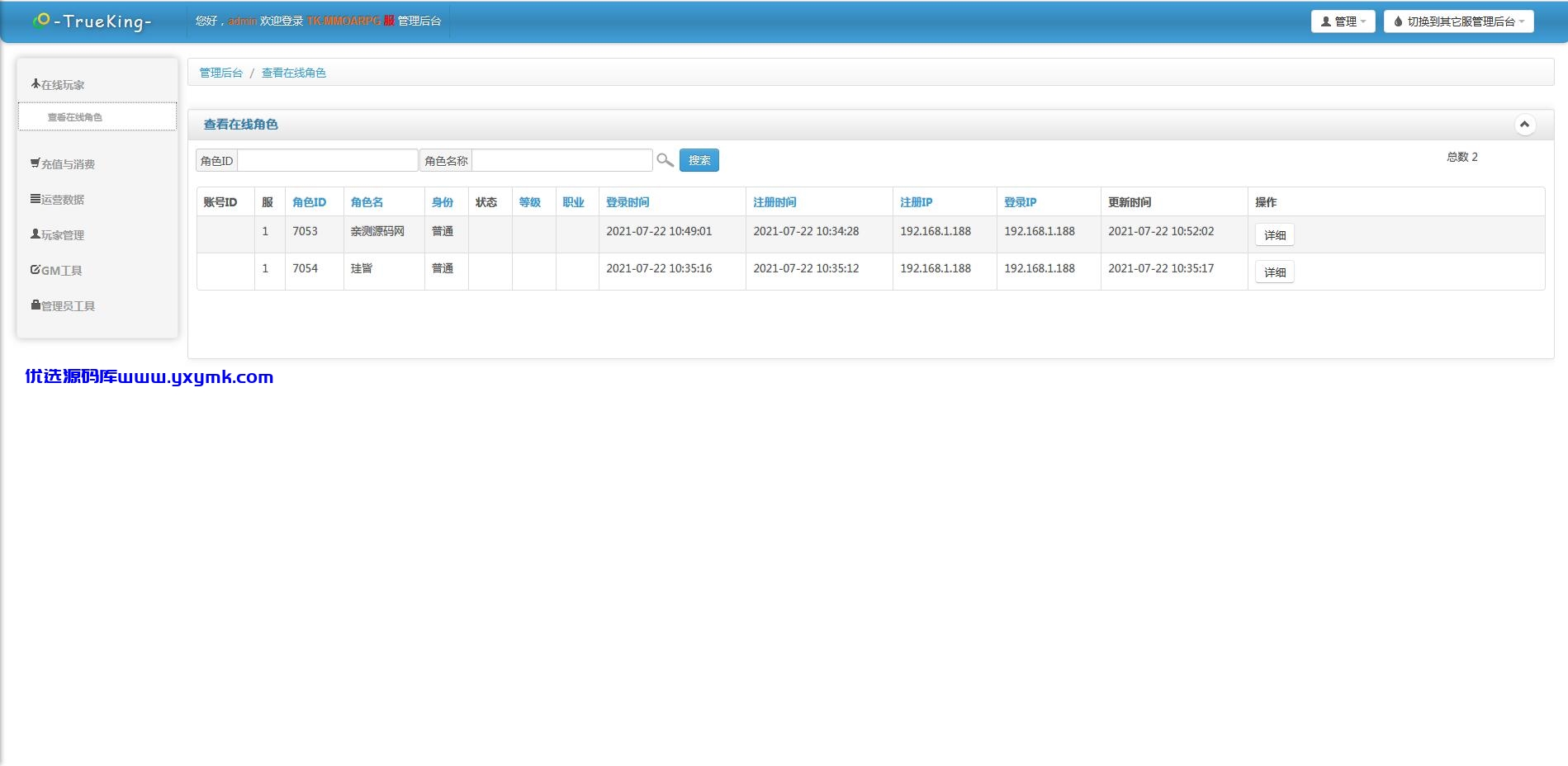Open 管理员工具 sidebar menu
This screenshot has height=766, width=1568.
coord(63,306)
